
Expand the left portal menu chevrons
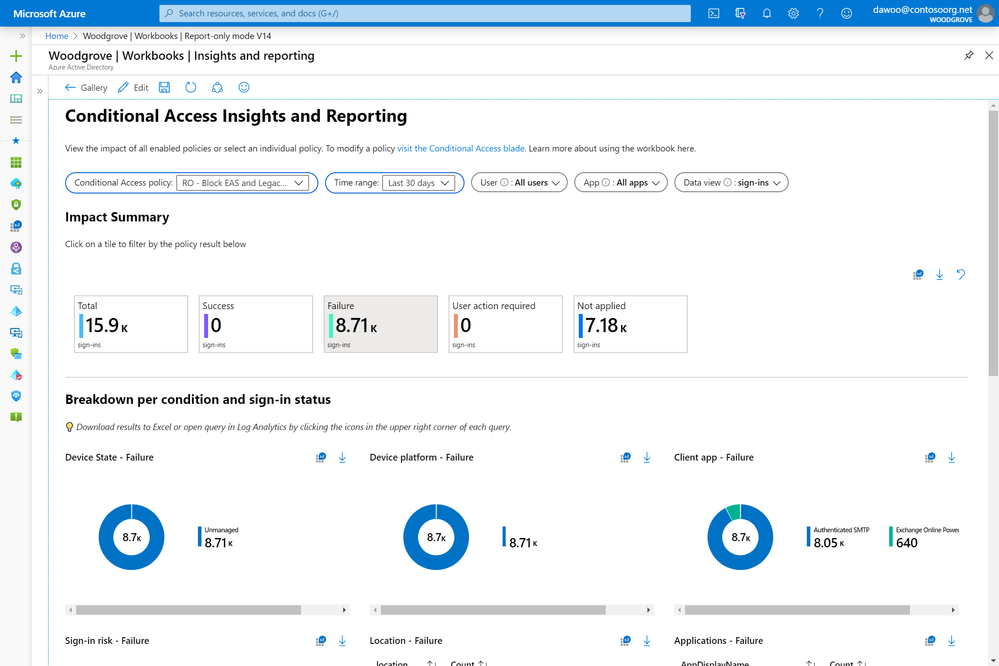coord(22,36)
